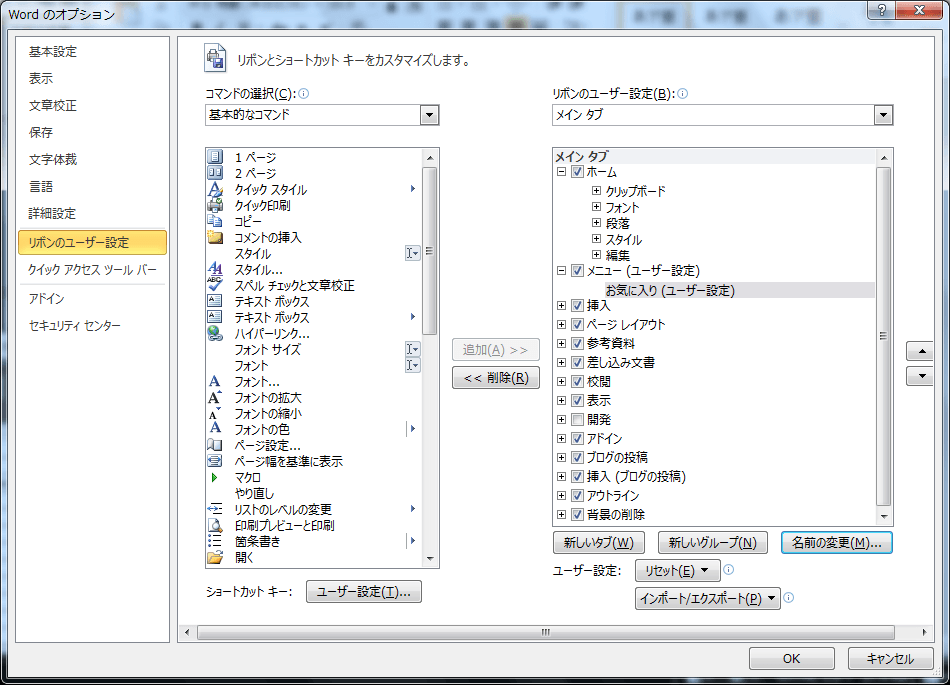Click the info icon next to リセット
The width and height of the screenshot is (950, 685).
point(729,569)
